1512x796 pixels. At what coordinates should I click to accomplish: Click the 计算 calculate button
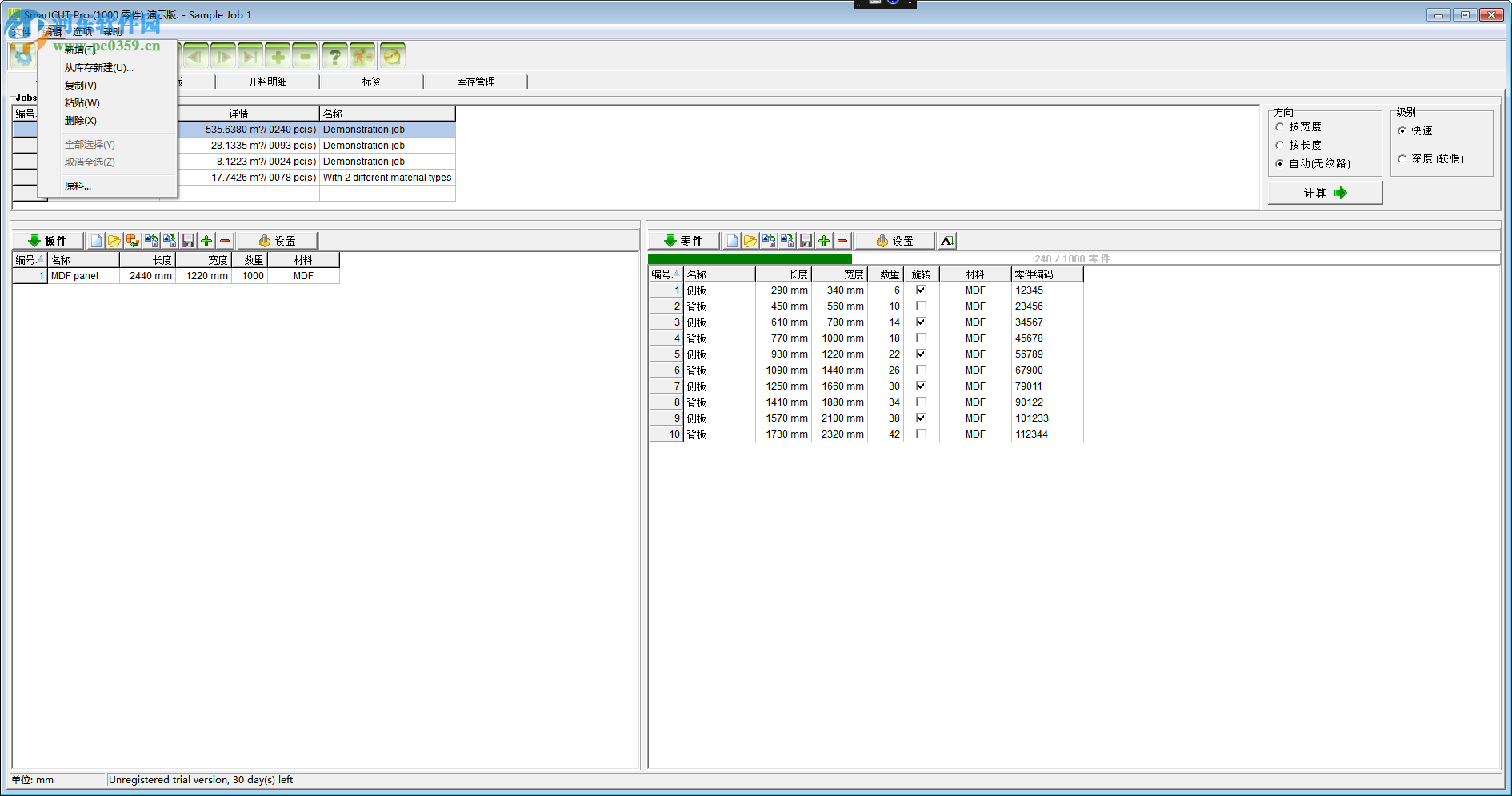(x=1325, y=193)
